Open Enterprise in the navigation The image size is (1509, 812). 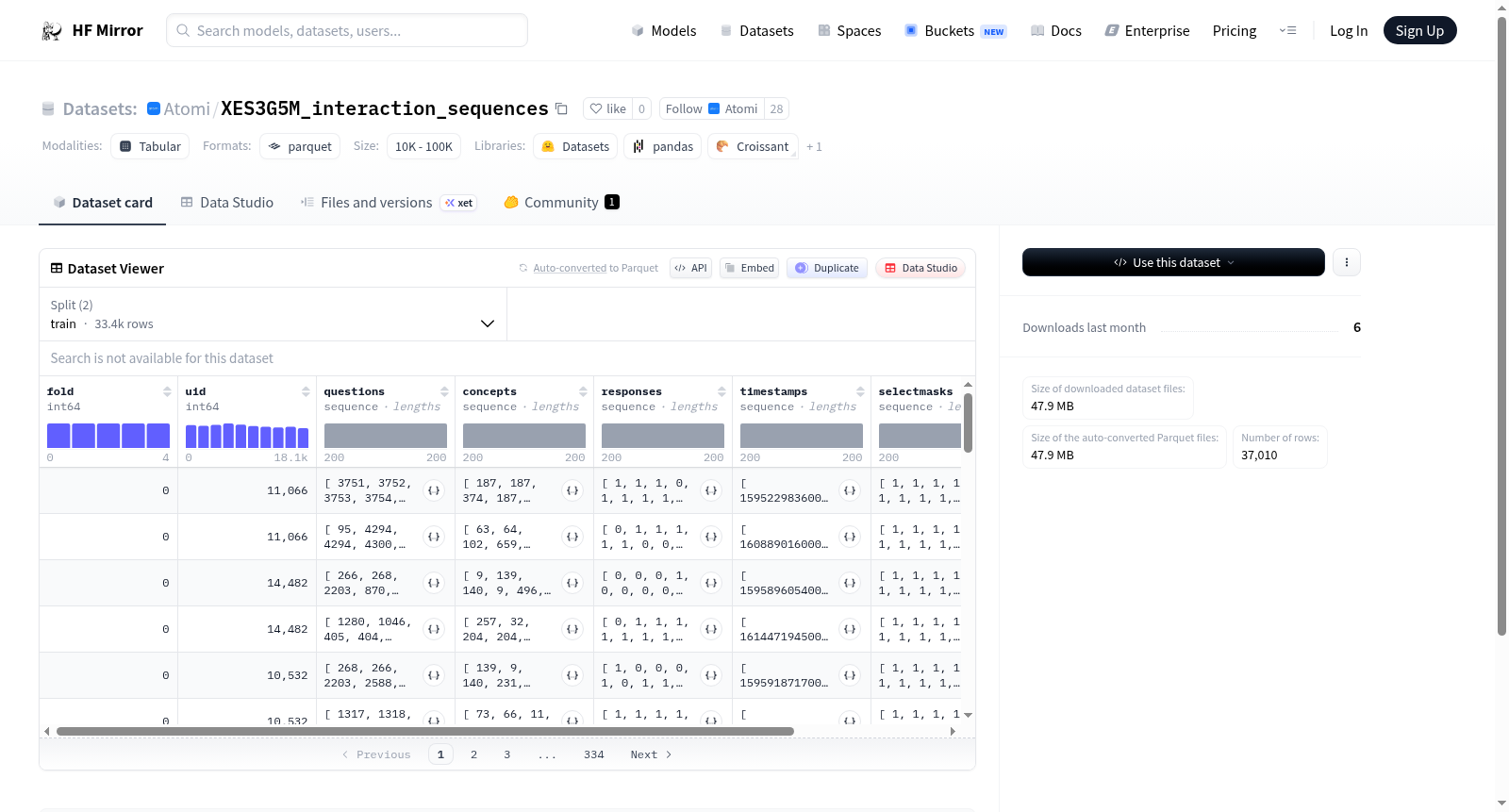click(1148, 31)
